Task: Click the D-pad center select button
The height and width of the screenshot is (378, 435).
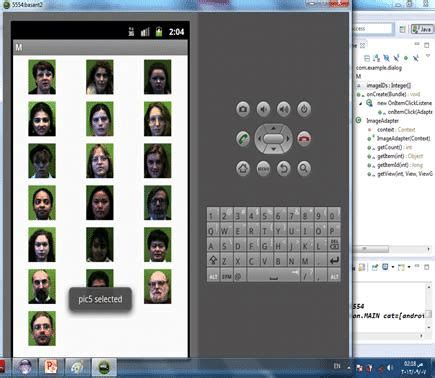Action: 273,138
